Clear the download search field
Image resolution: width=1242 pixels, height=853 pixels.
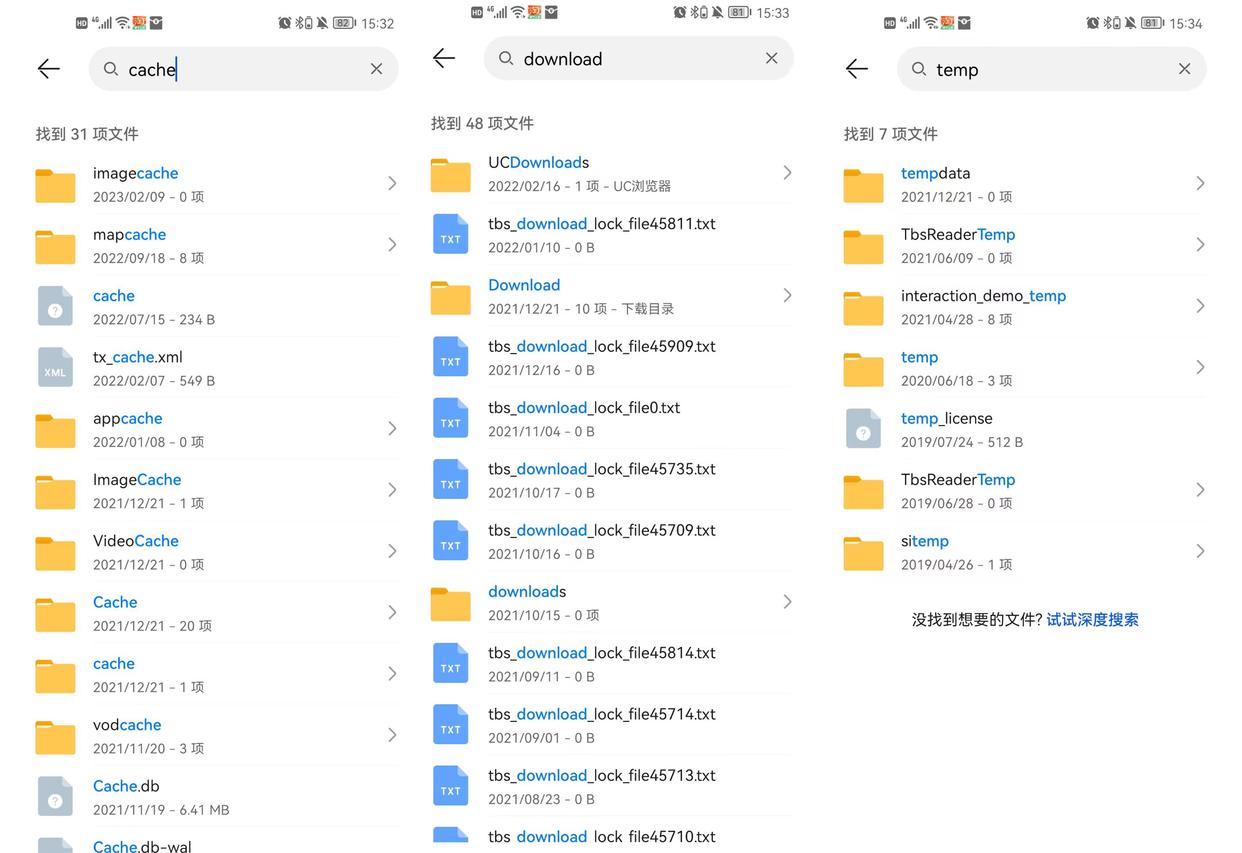[x=771, y=58]
